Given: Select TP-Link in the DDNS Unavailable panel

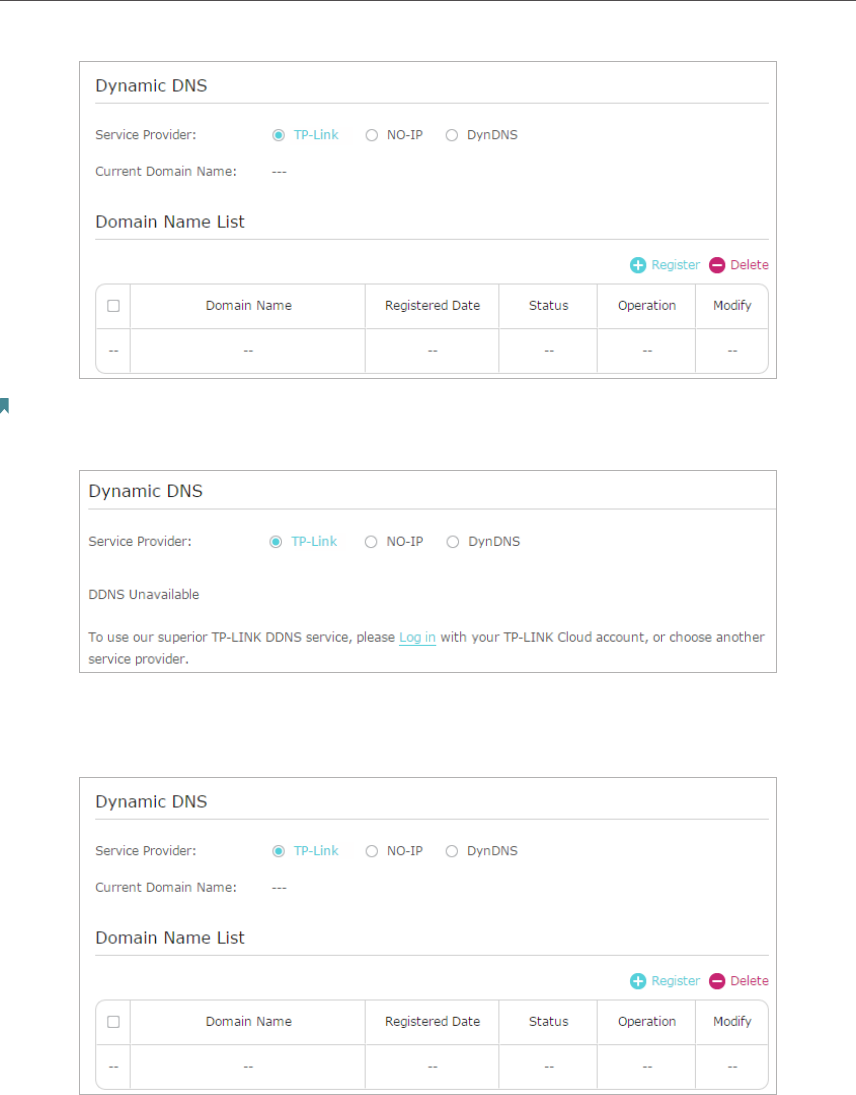Looking at the screenshot, I should click(276, 542).
